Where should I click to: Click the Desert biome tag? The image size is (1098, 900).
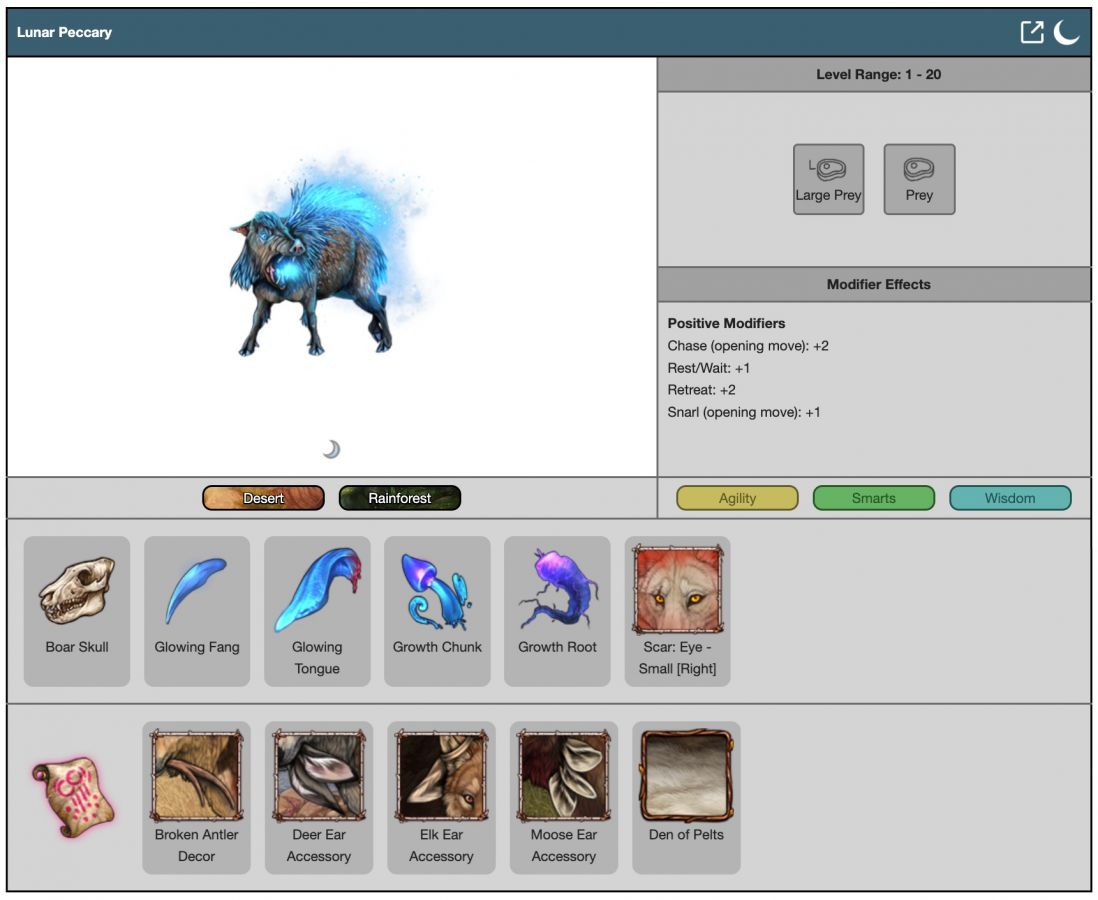pos(263,498)
